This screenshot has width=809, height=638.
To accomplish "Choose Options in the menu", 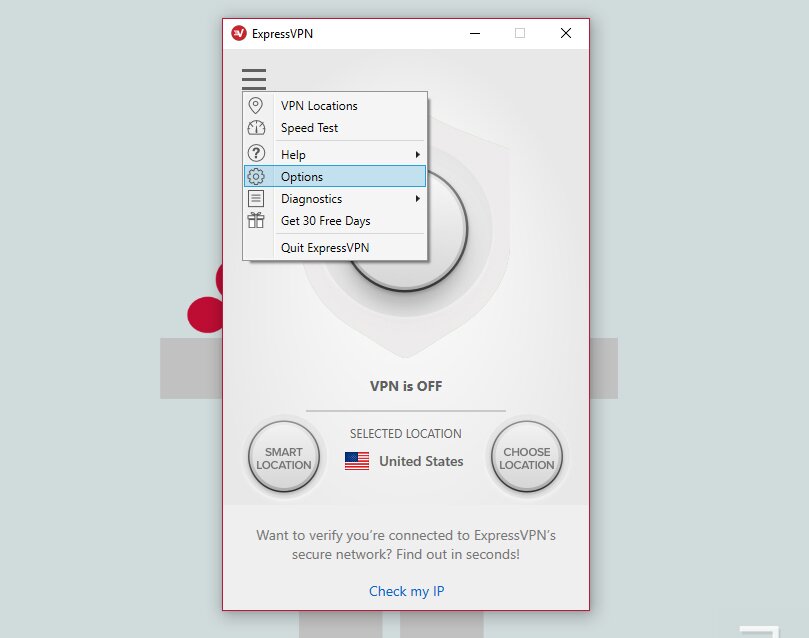I will click(335, 176).
